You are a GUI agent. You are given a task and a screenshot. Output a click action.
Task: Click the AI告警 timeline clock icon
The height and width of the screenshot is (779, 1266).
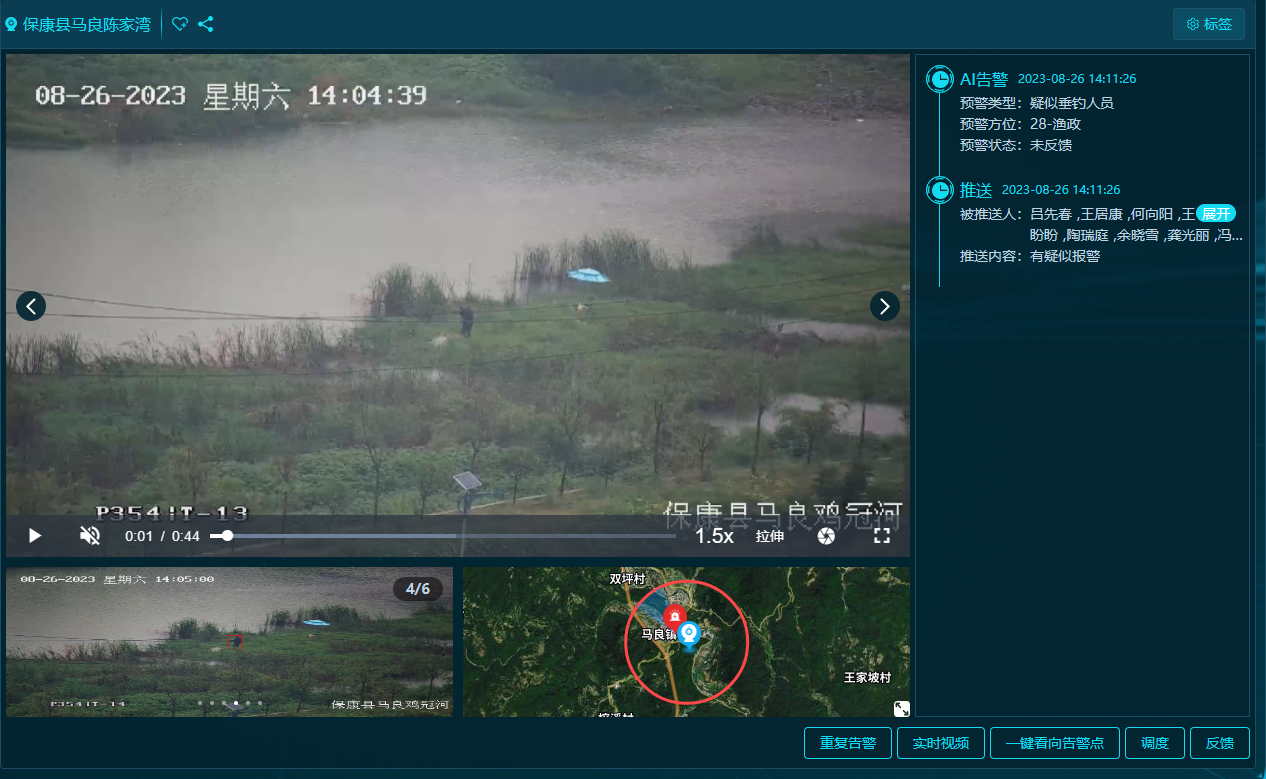pyautogui.click(x=940, y=79)
